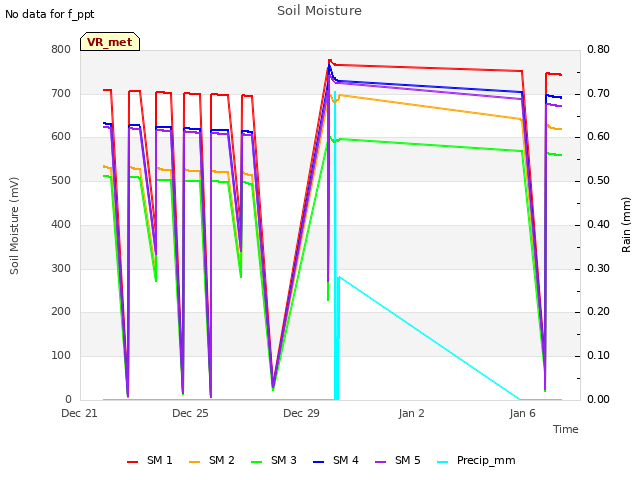Select the SM 1 legend label
Image resolution: width=640 pixels, height=480 pixels.
[160, 460]
